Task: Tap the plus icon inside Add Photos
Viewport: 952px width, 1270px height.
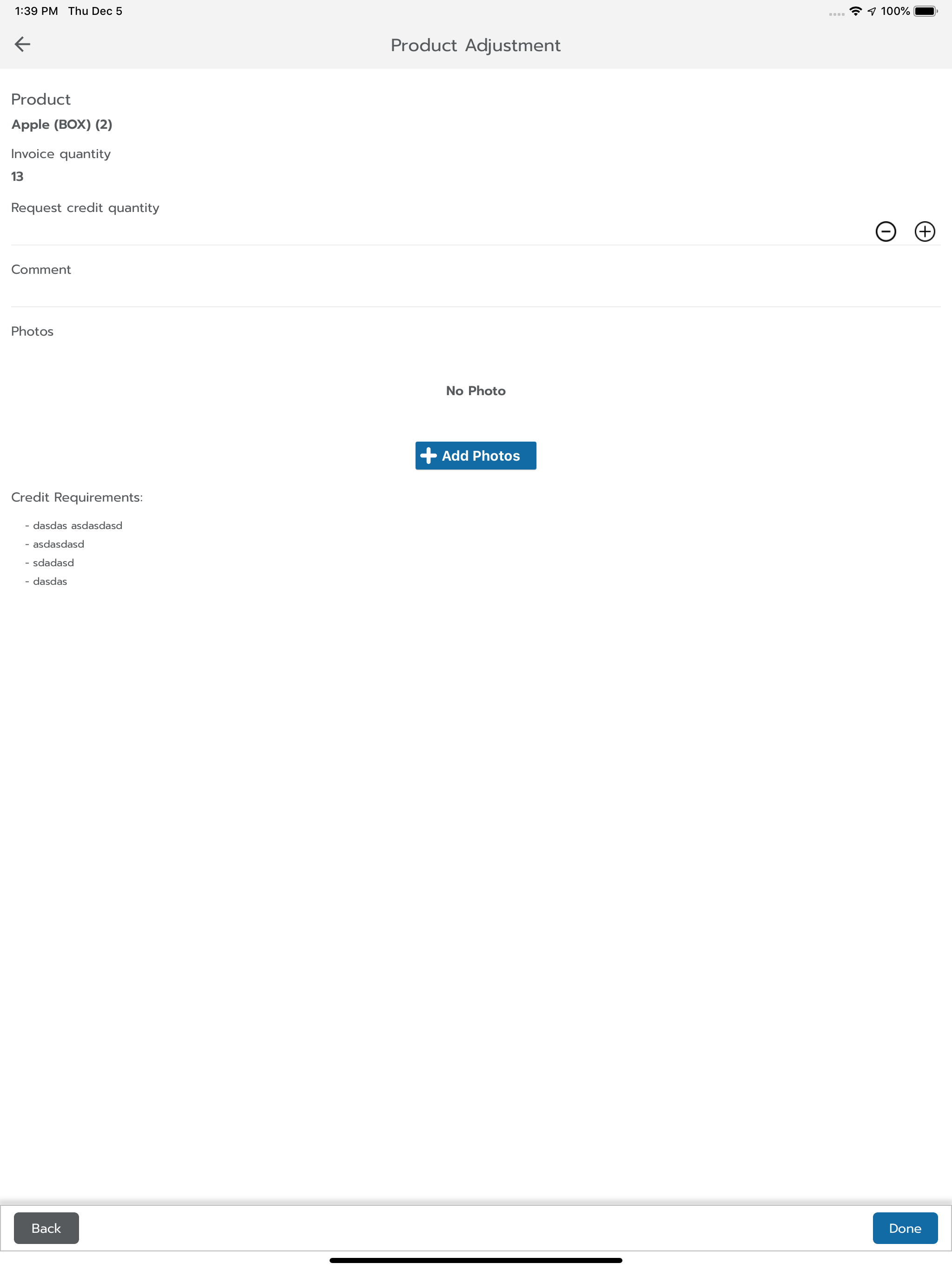Action: coord(428,455)
